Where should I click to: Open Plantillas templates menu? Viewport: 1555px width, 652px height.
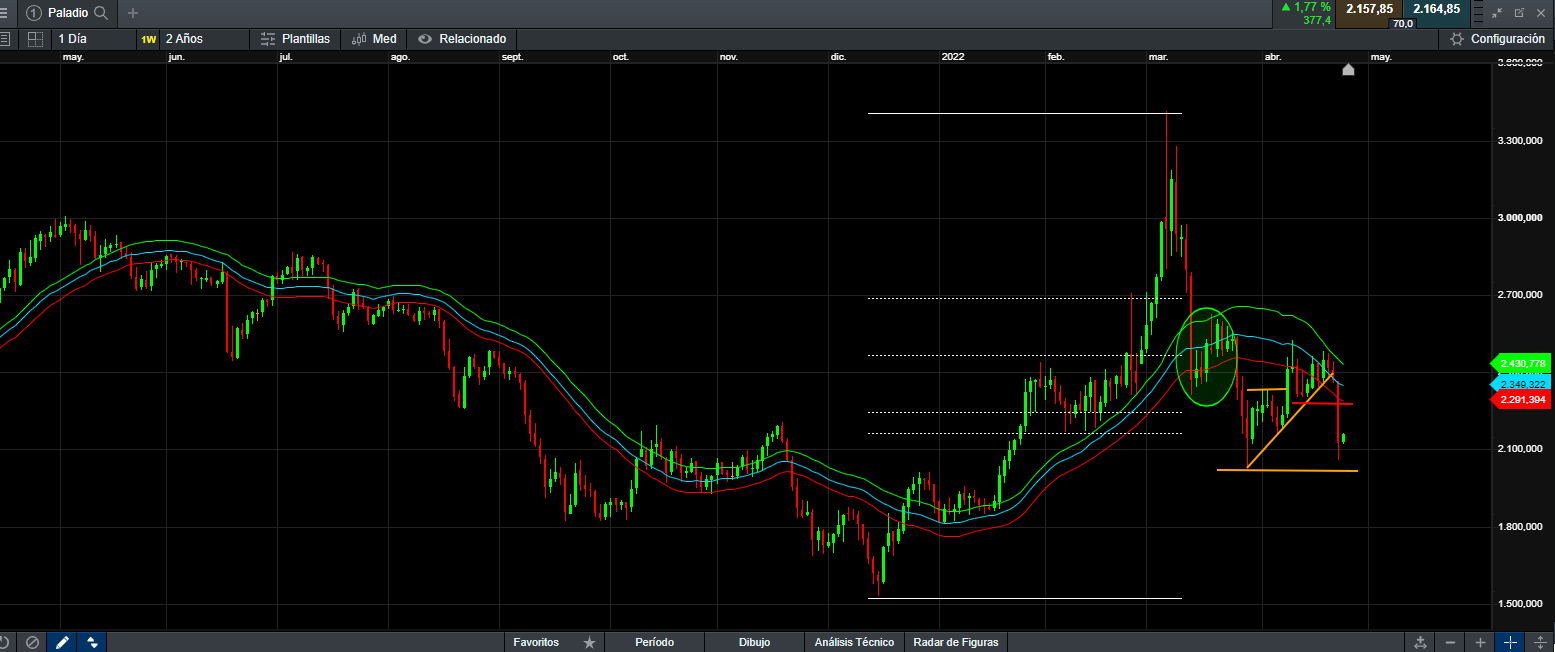tap(295, 39)
